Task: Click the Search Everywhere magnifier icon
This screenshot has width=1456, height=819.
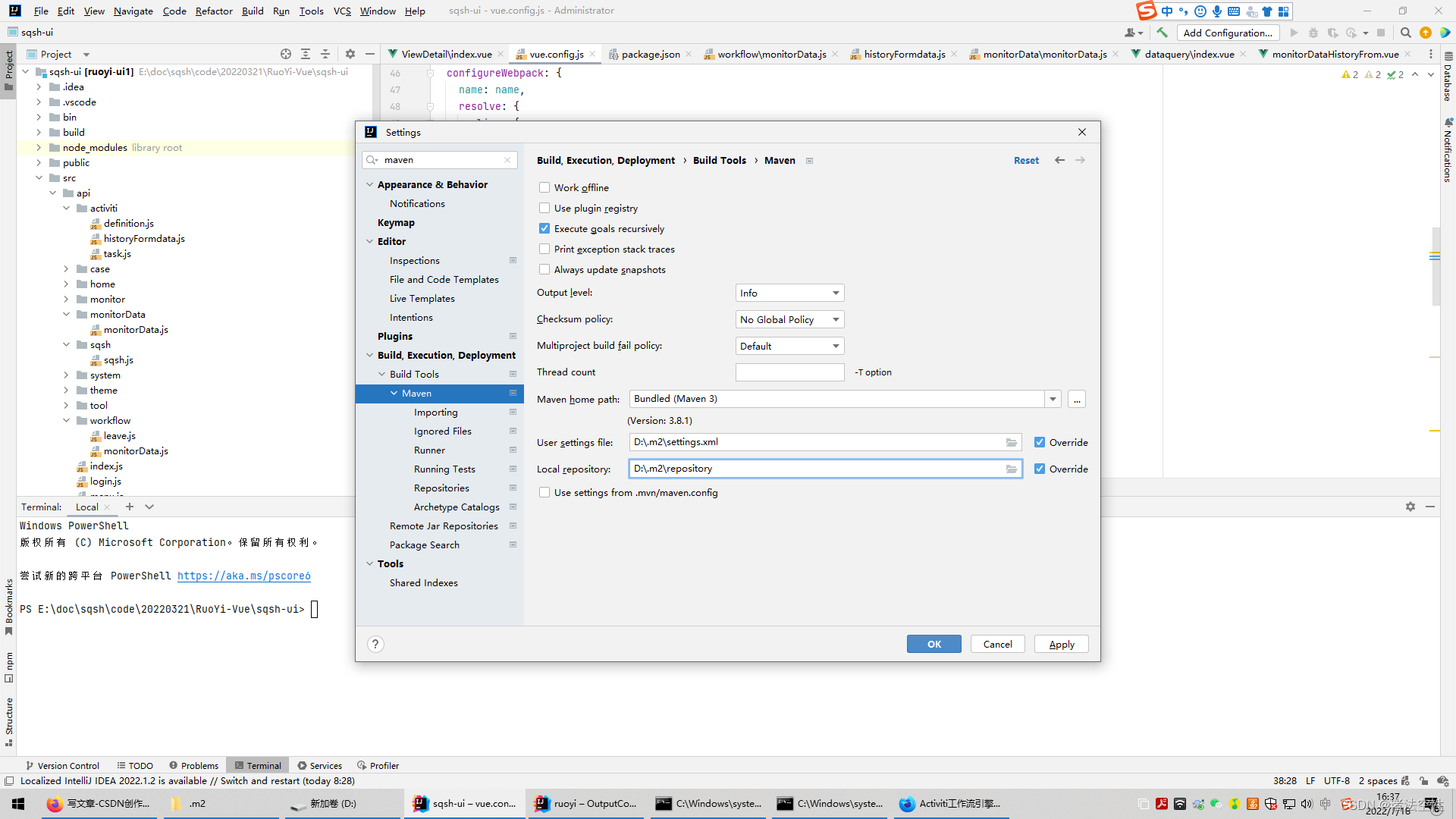Action: (x=1405, y=33)
